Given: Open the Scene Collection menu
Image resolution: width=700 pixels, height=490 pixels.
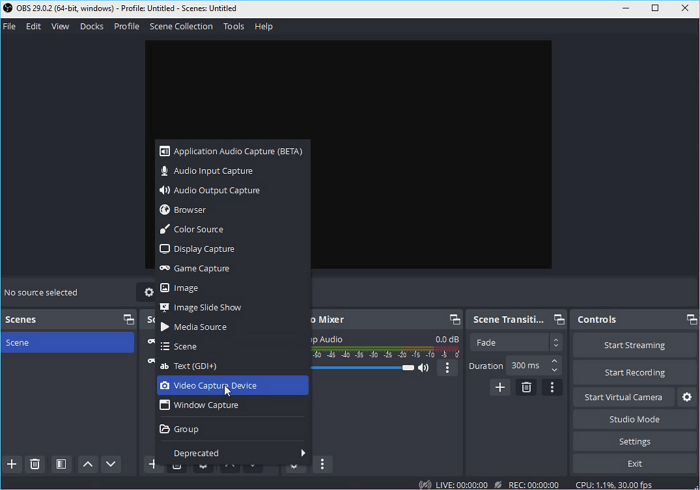Looking at the screenshot, I should point(181,26).
